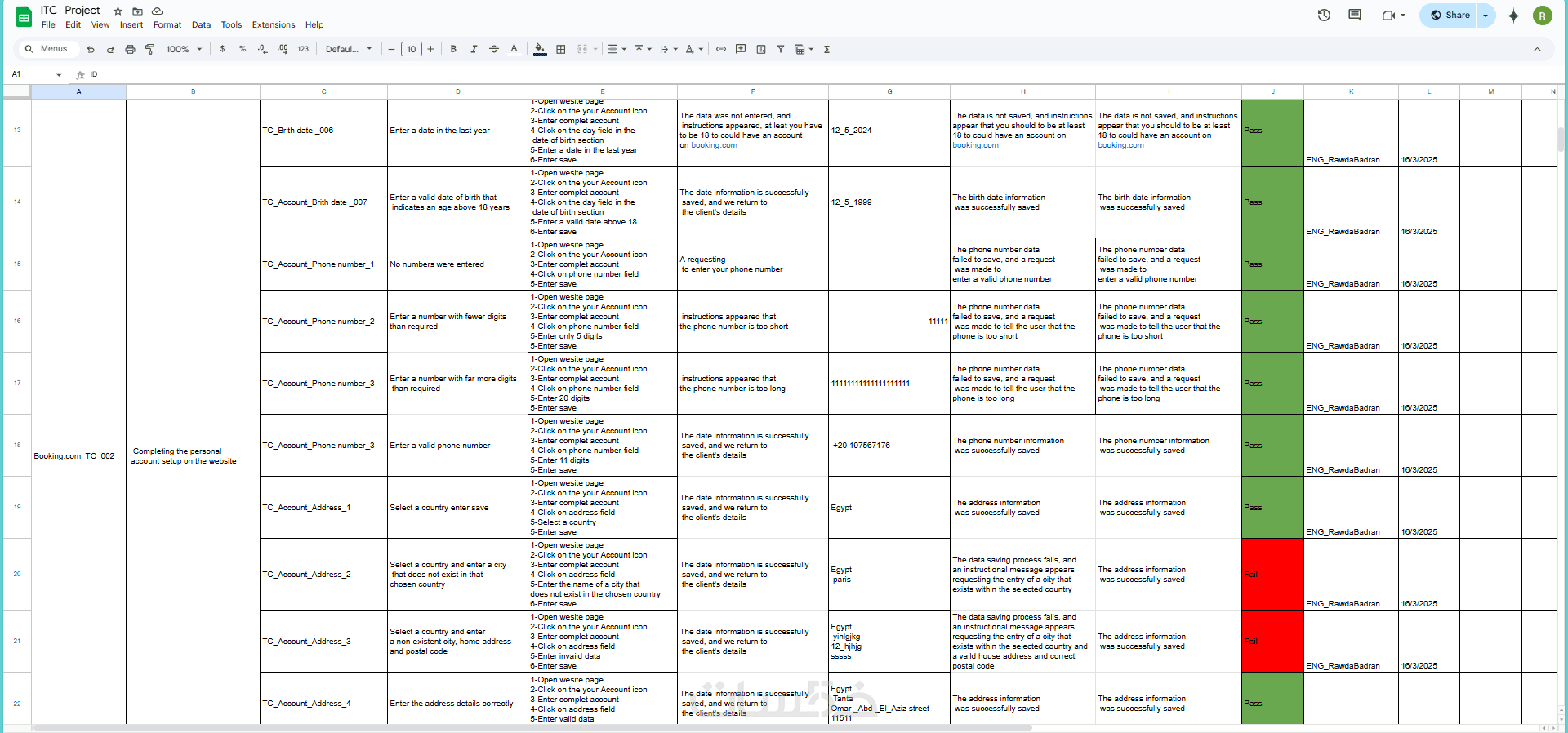Open the Data menu

pyautogui.click(x=201, y=25)
